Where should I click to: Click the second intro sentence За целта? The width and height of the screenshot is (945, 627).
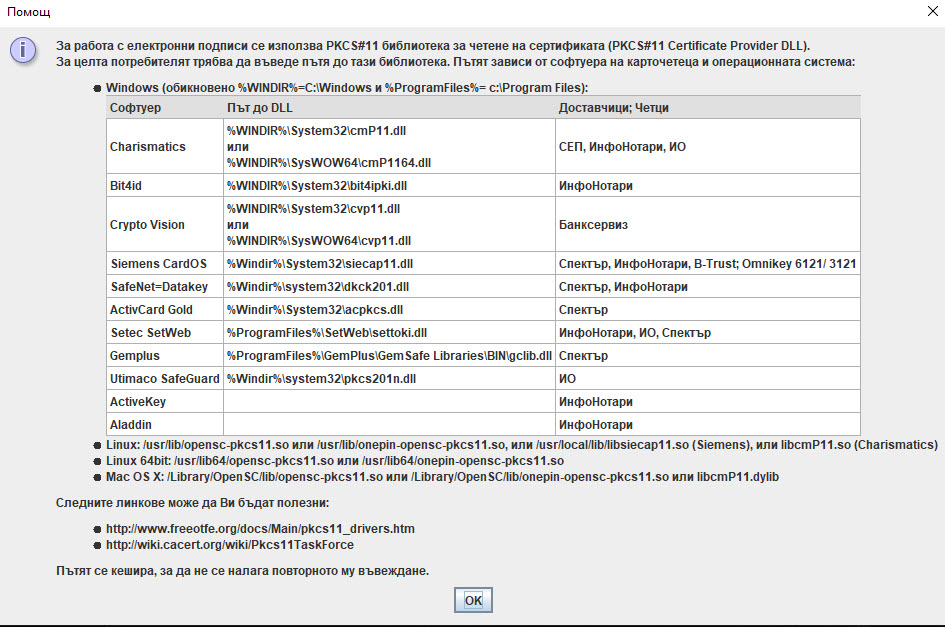point(456,61)
